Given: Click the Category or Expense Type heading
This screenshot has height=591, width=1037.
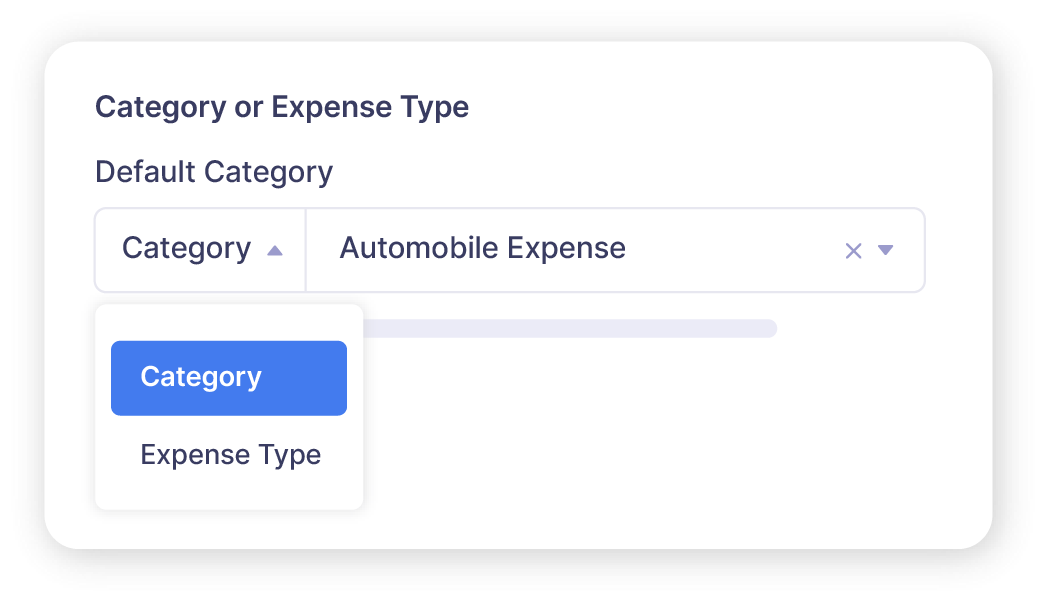Looking at the screenshot, I should pyautogui.click(x=282, y=107).
